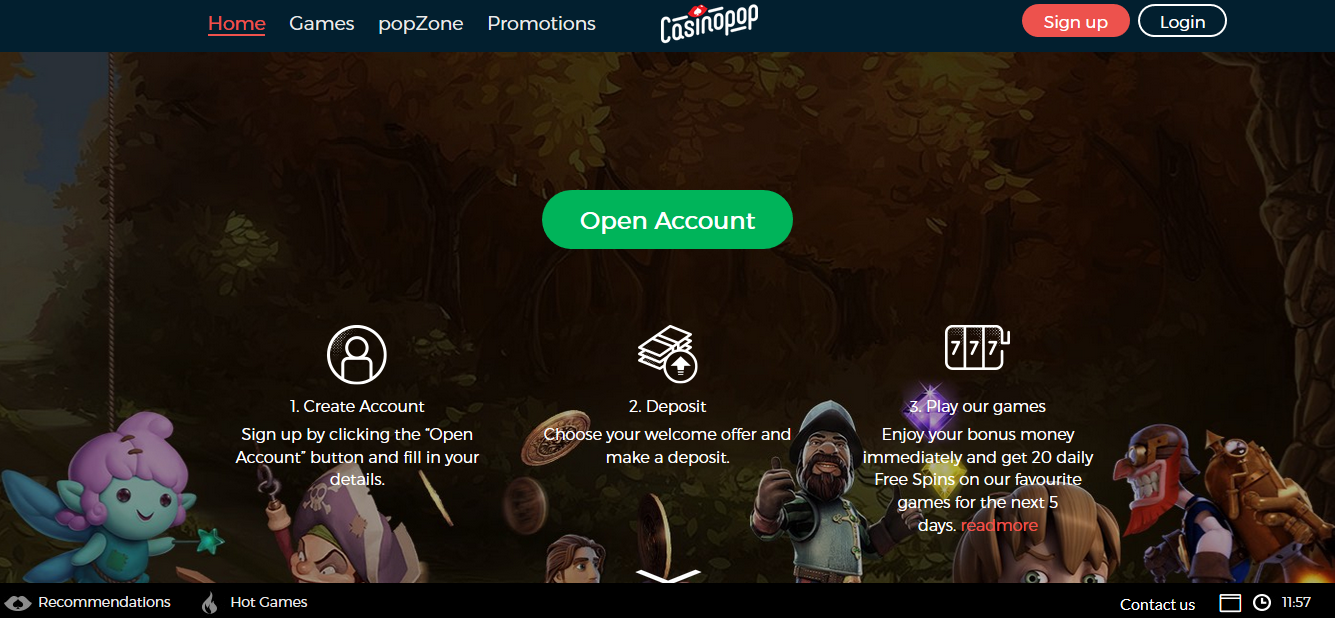
Task: Open the Promotions menu item
Action: click(x=541, y=23)
